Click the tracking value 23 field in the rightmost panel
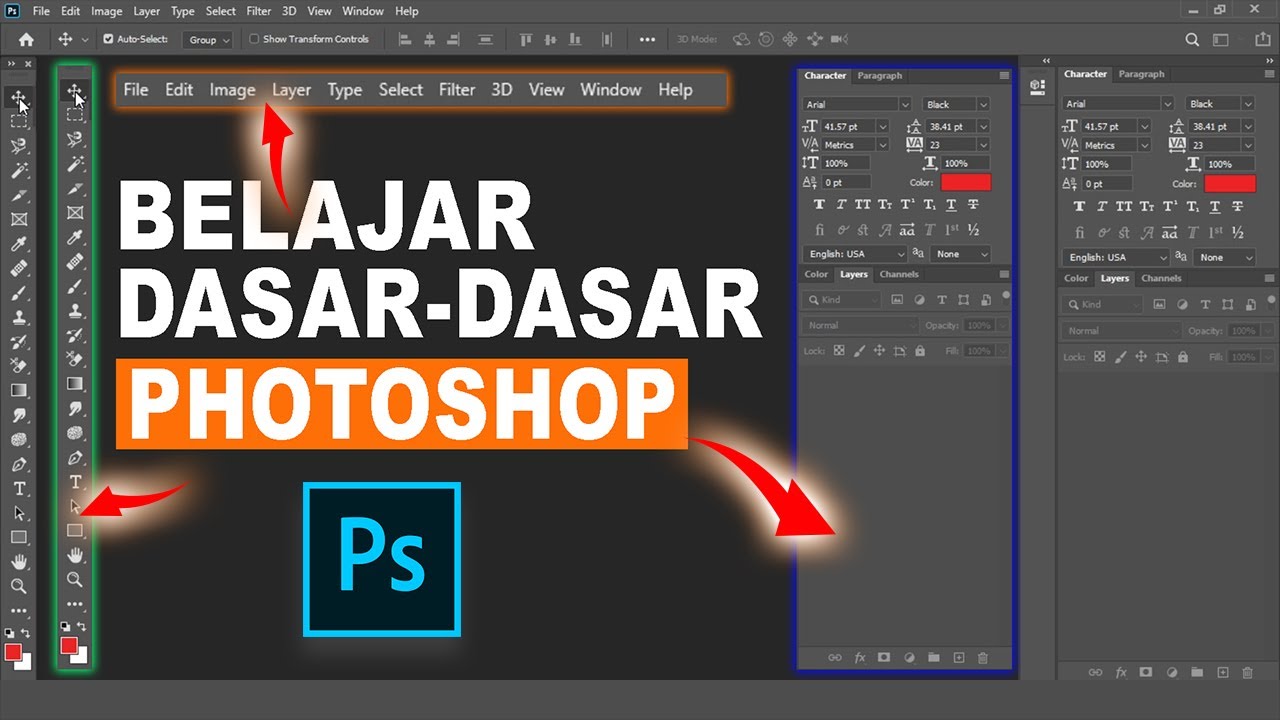The width and height of the screenshot is (1280, 720). click(x=1214, y=145)
